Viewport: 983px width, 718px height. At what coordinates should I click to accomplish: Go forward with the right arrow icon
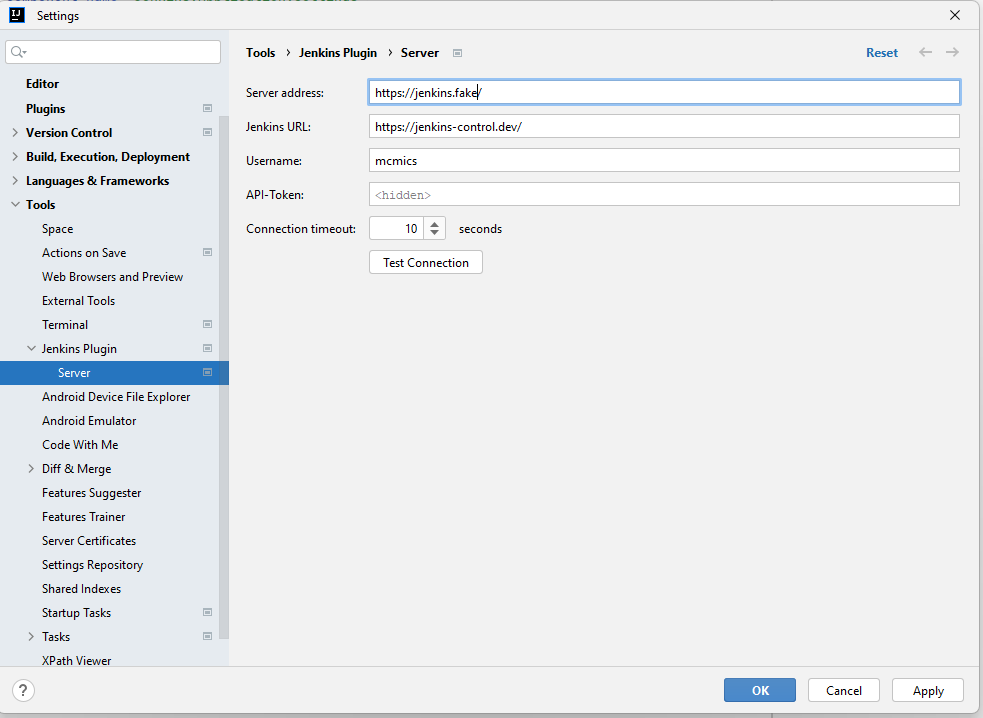click(952, 52)
